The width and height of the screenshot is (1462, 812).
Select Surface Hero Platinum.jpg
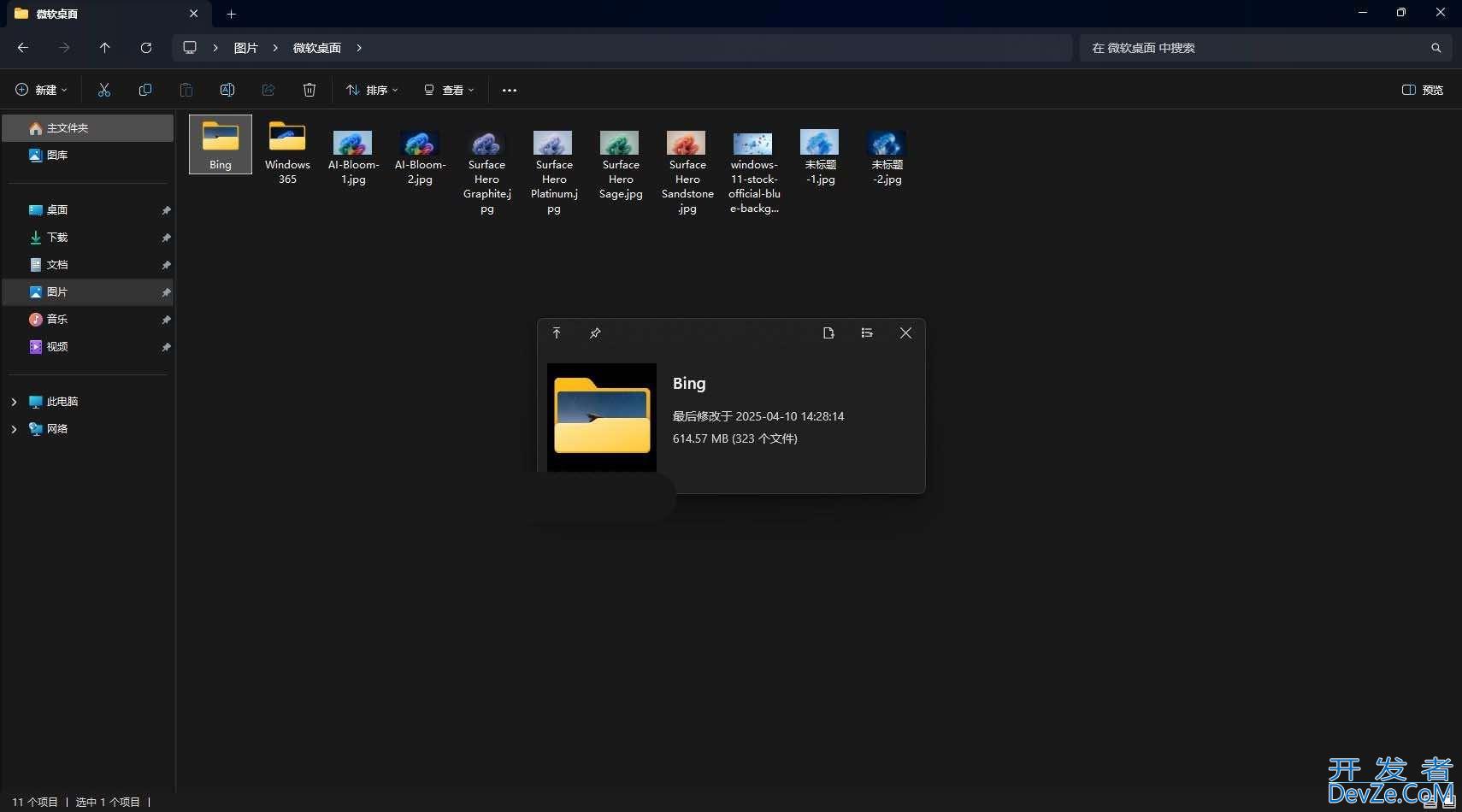pyautogui.click(x=554, y=171)
